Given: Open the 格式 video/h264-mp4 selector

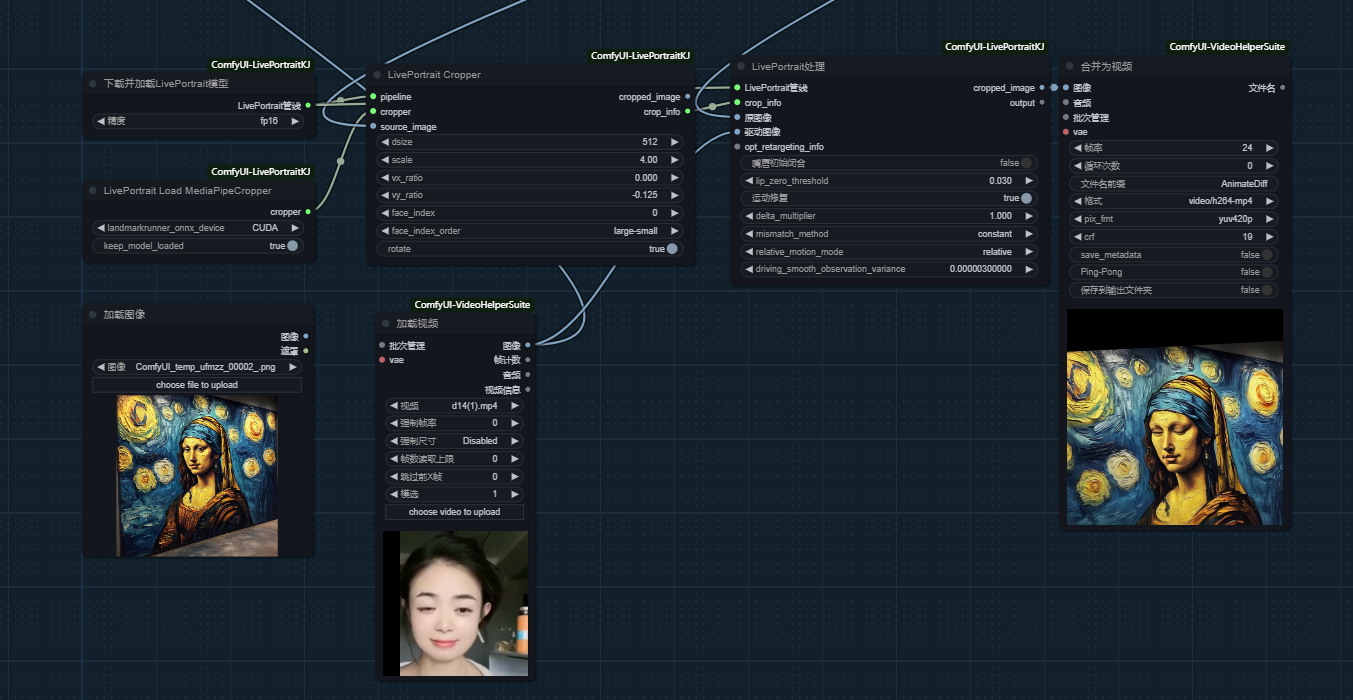Looking at the screenshot, I should (1174, 201).
